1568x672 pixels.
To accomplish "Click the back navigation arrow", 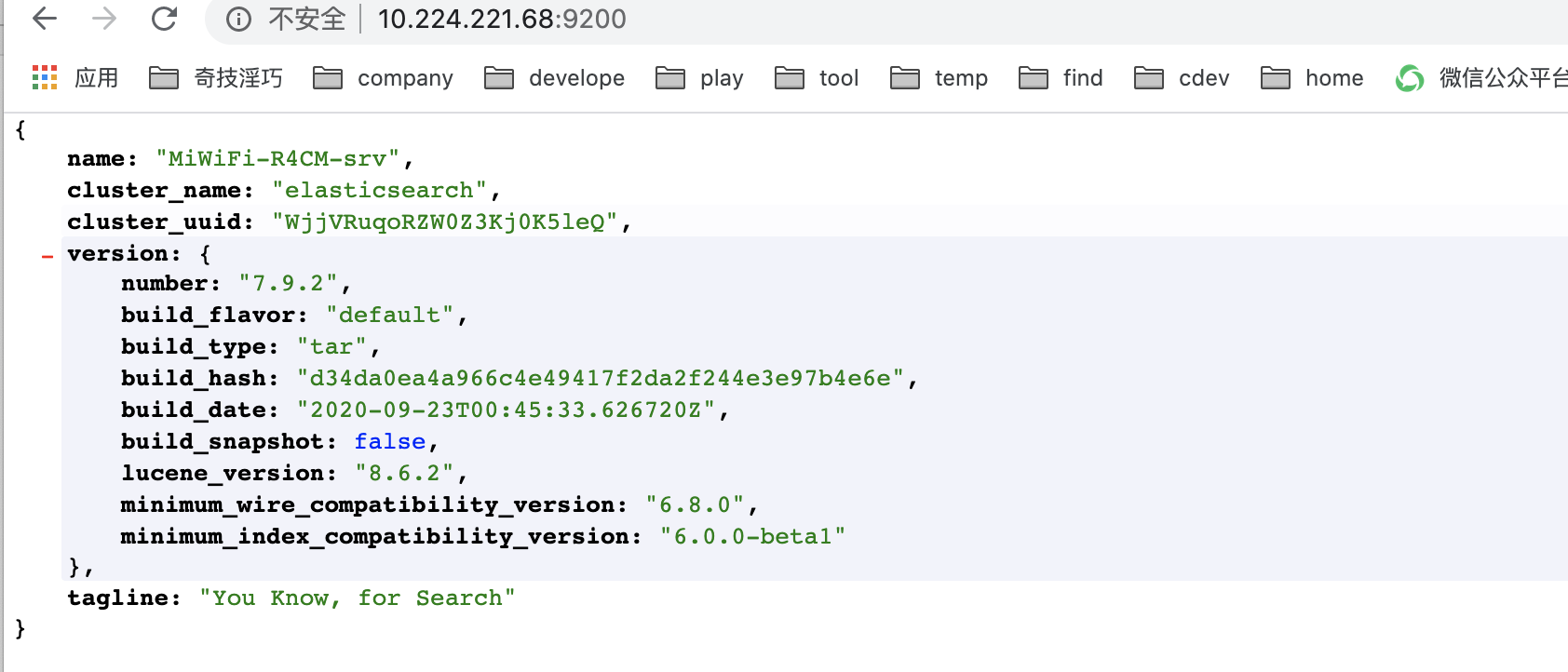I will 44,19.
